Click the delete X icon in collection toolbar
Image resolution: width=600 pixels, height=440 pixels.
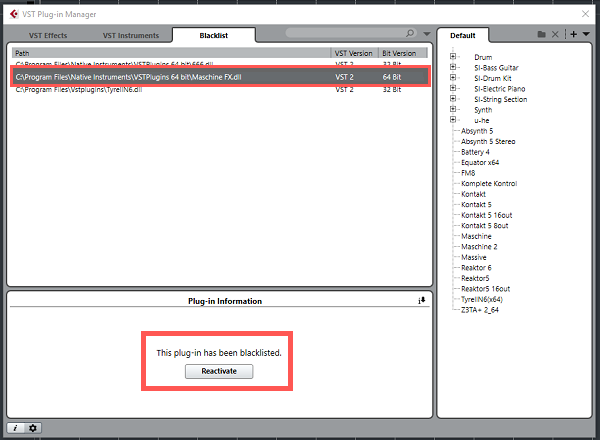(556, 34)
